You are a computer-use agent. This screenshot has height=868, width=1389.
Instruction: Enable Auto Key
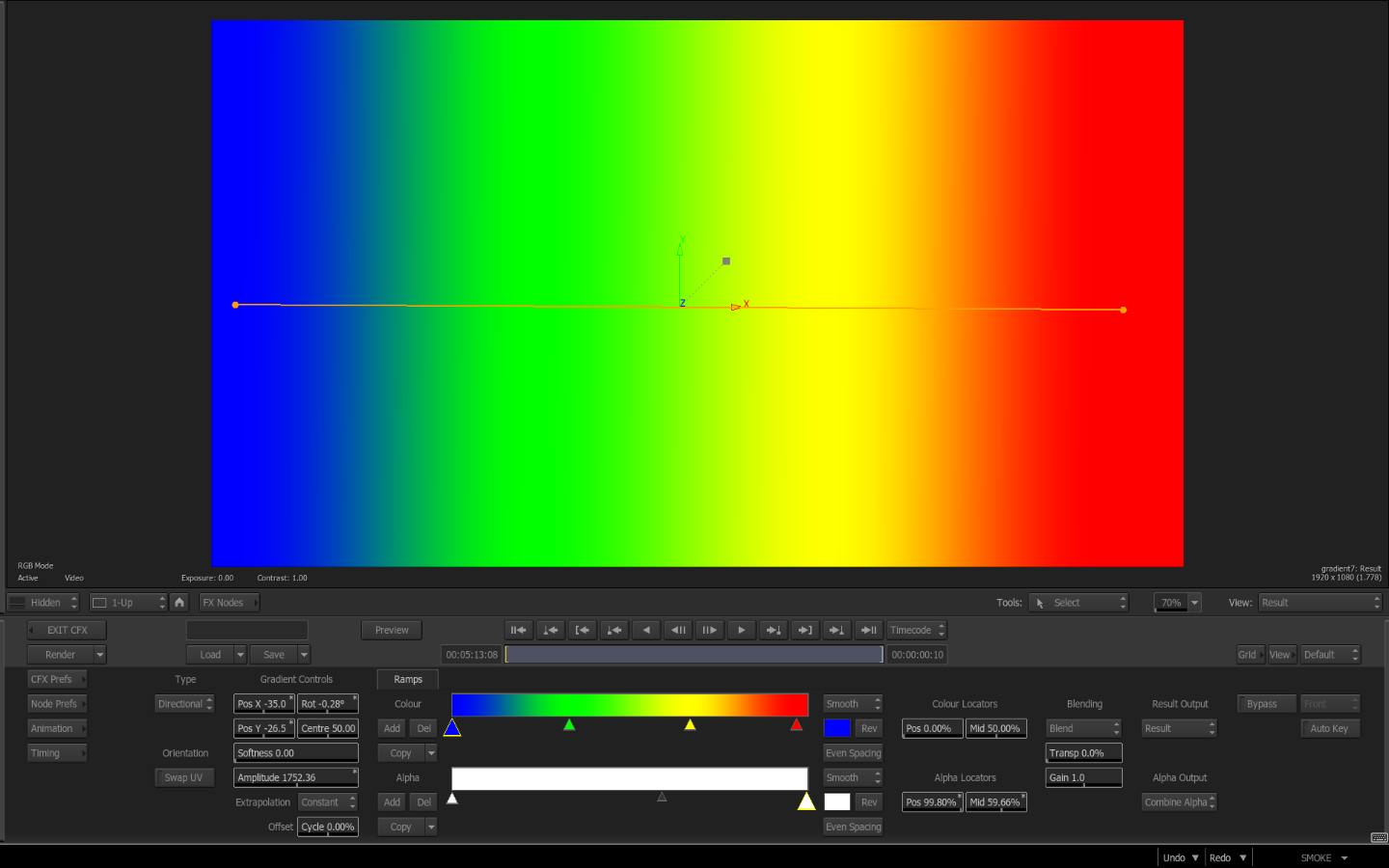click(1329, 729)
